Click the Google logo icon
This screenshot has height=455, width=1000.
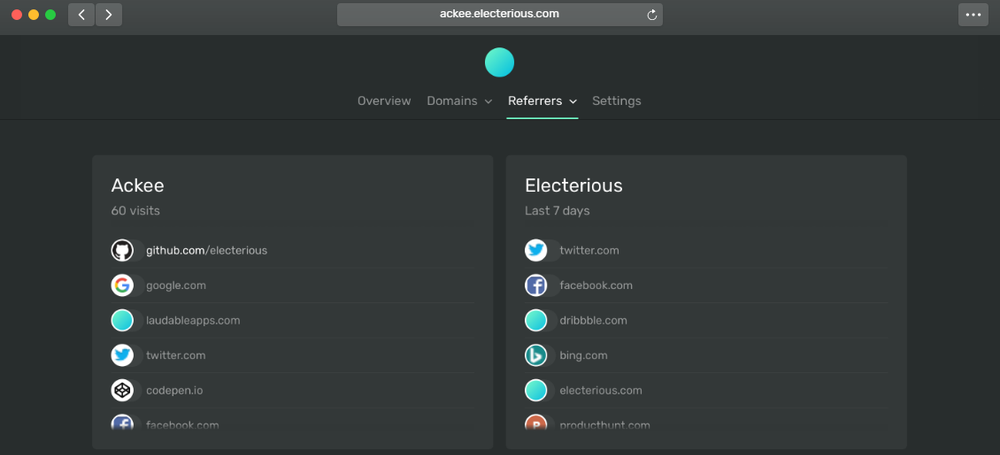coord(122,285)
